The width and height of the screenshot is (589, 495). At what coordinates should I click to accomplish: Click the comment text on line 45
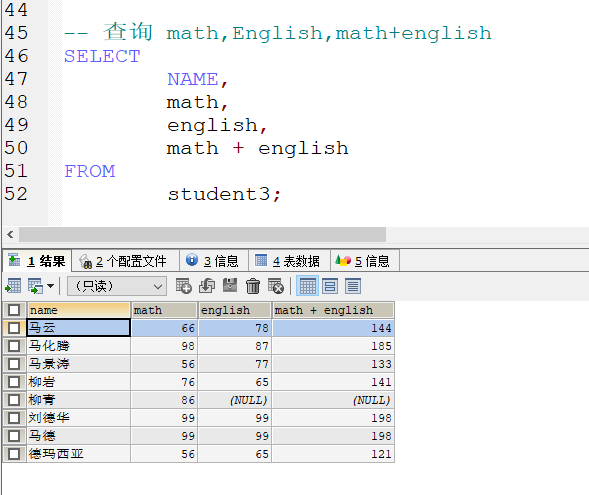278,32
